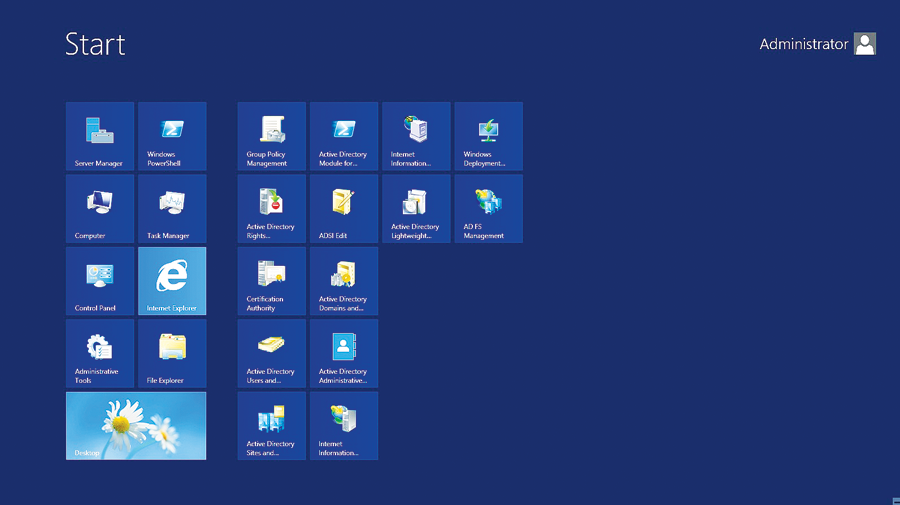This screenshot has height=505, width=900.
Task: Launch Active Directory Administrative Center tile
Action: click(x=344, y=354)
